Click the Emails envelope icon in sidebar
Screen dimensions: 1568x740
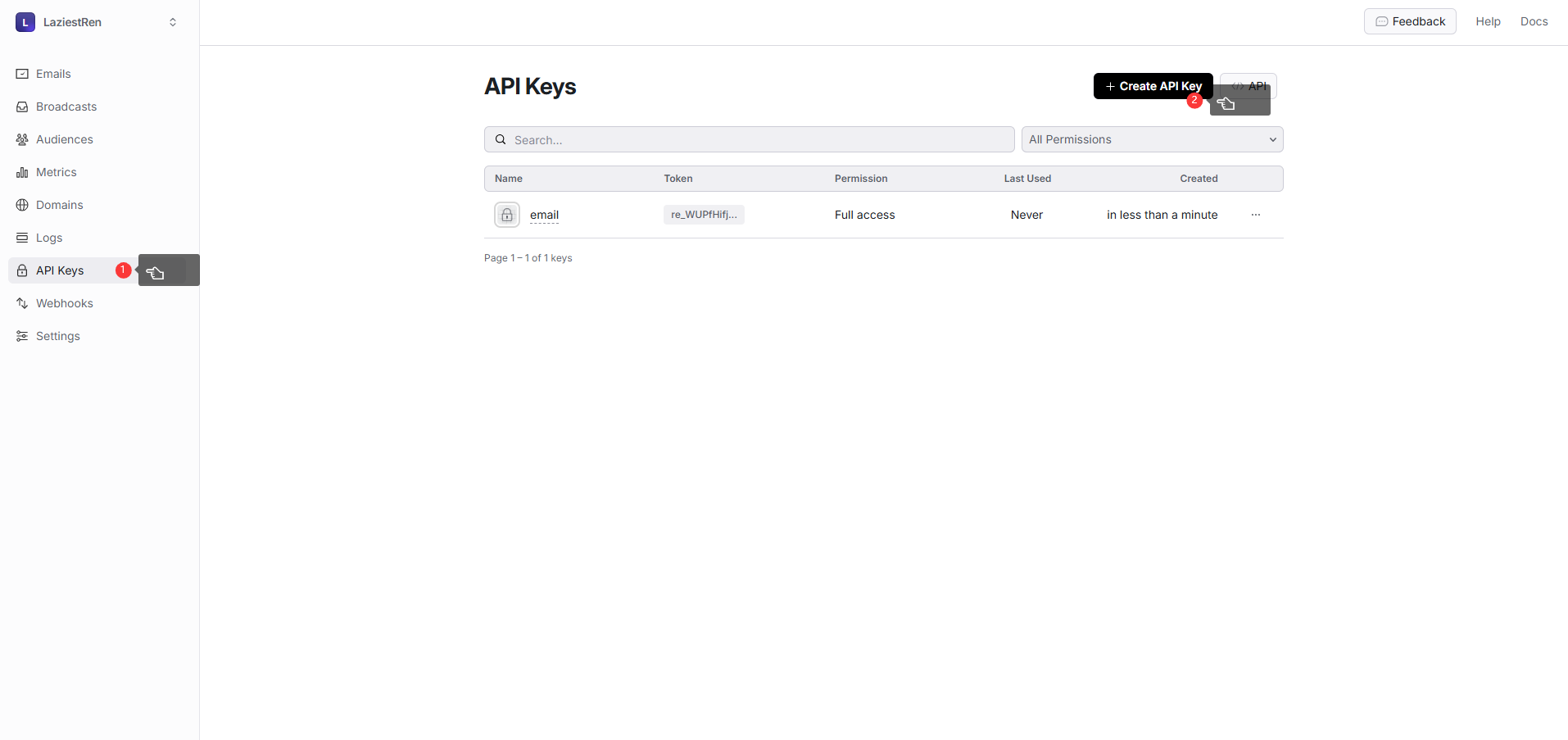pos(22,74)
